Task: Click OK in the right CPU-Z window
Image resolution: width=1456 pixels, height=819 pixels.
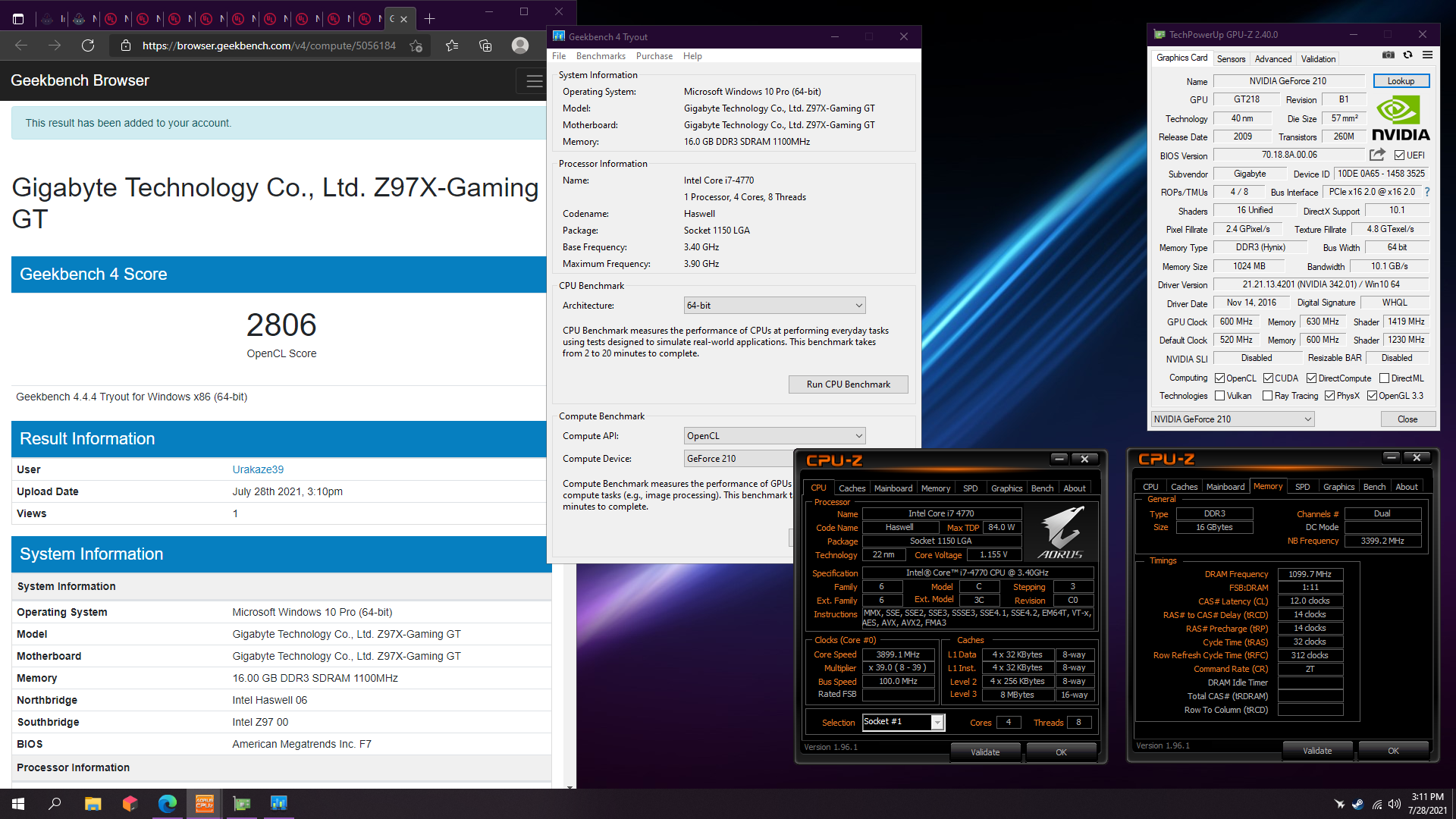Action: pyautogui.click(x=1393, y=751)
